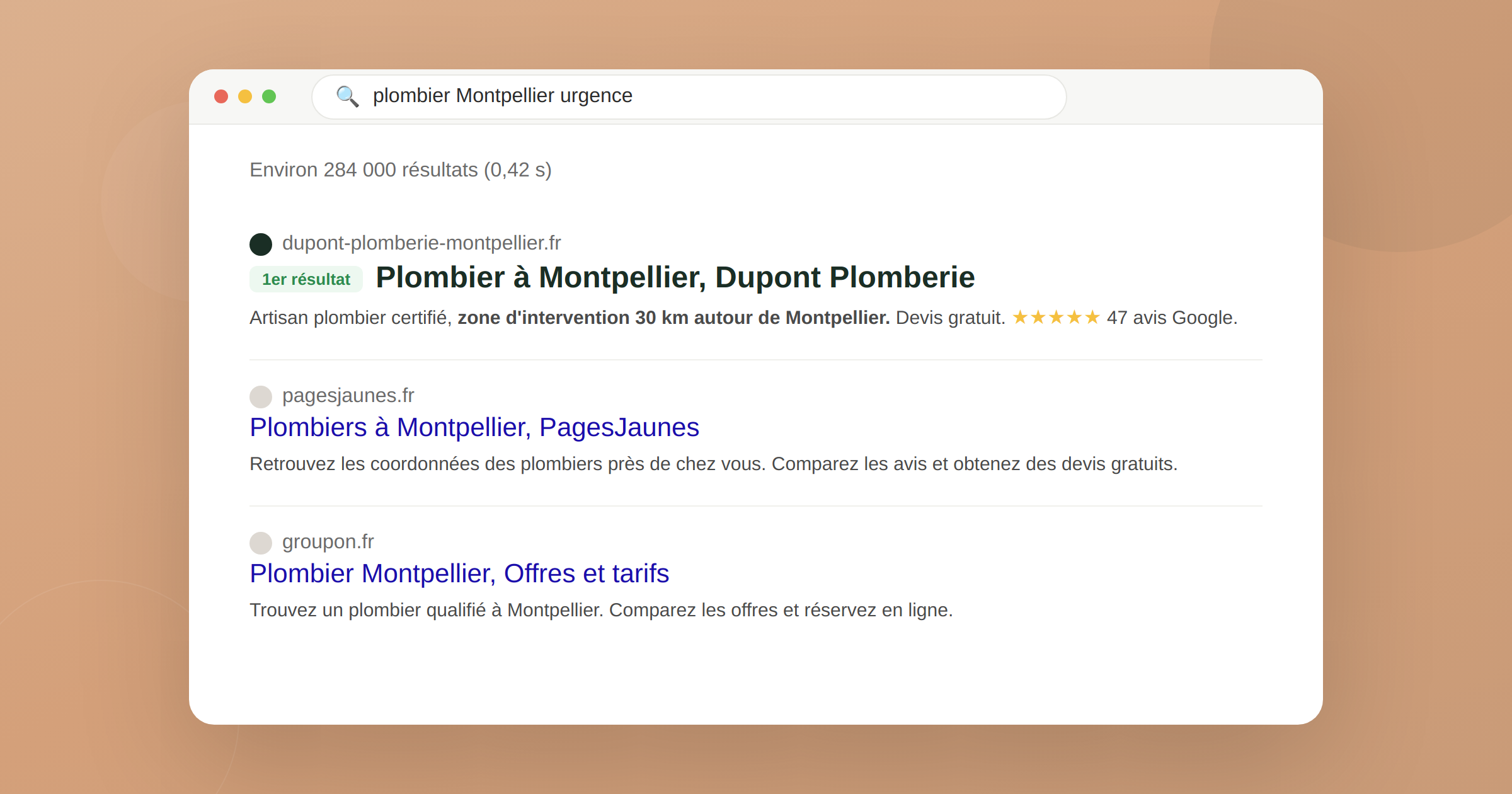Click the green maximize window dot
Screen dimensions: 1512x794
click(x=269, y=96)
